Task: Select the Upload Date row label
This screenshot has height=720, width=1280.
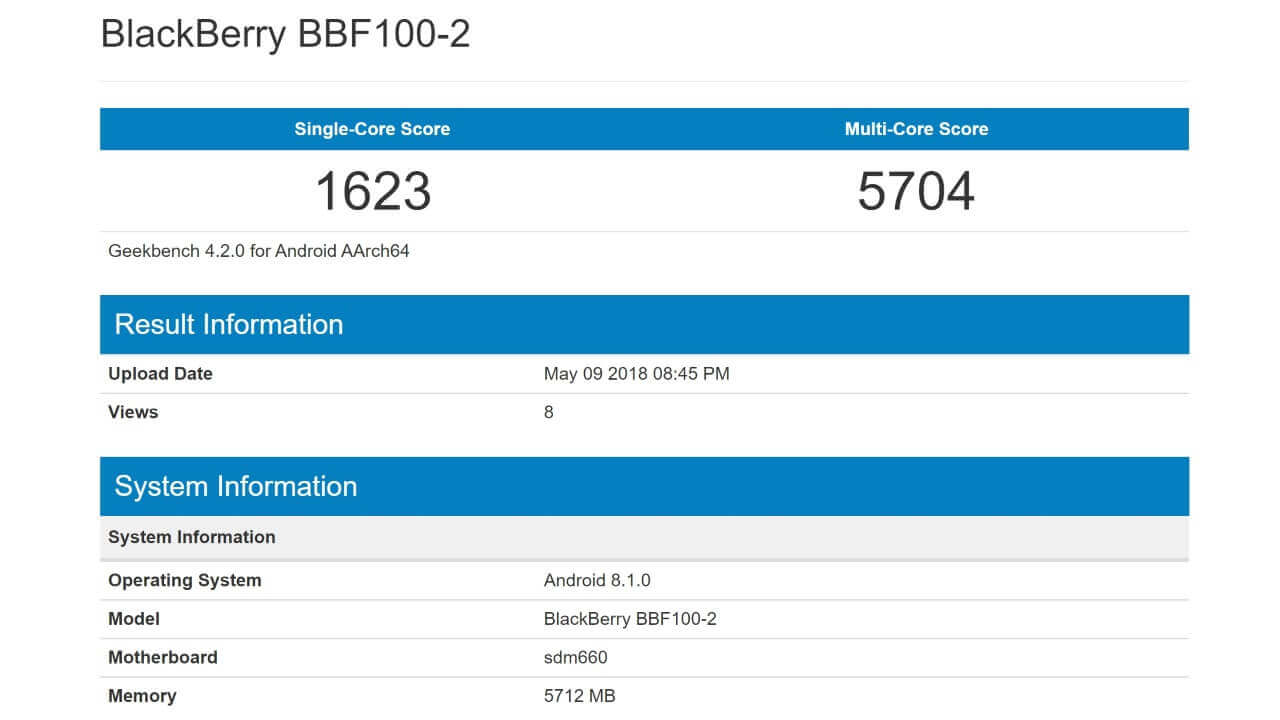Action: tap(160, 374)
